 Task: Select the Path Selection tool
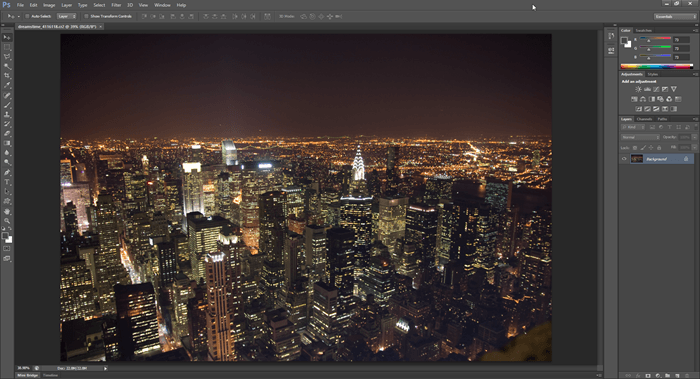[x=7, y=192]
